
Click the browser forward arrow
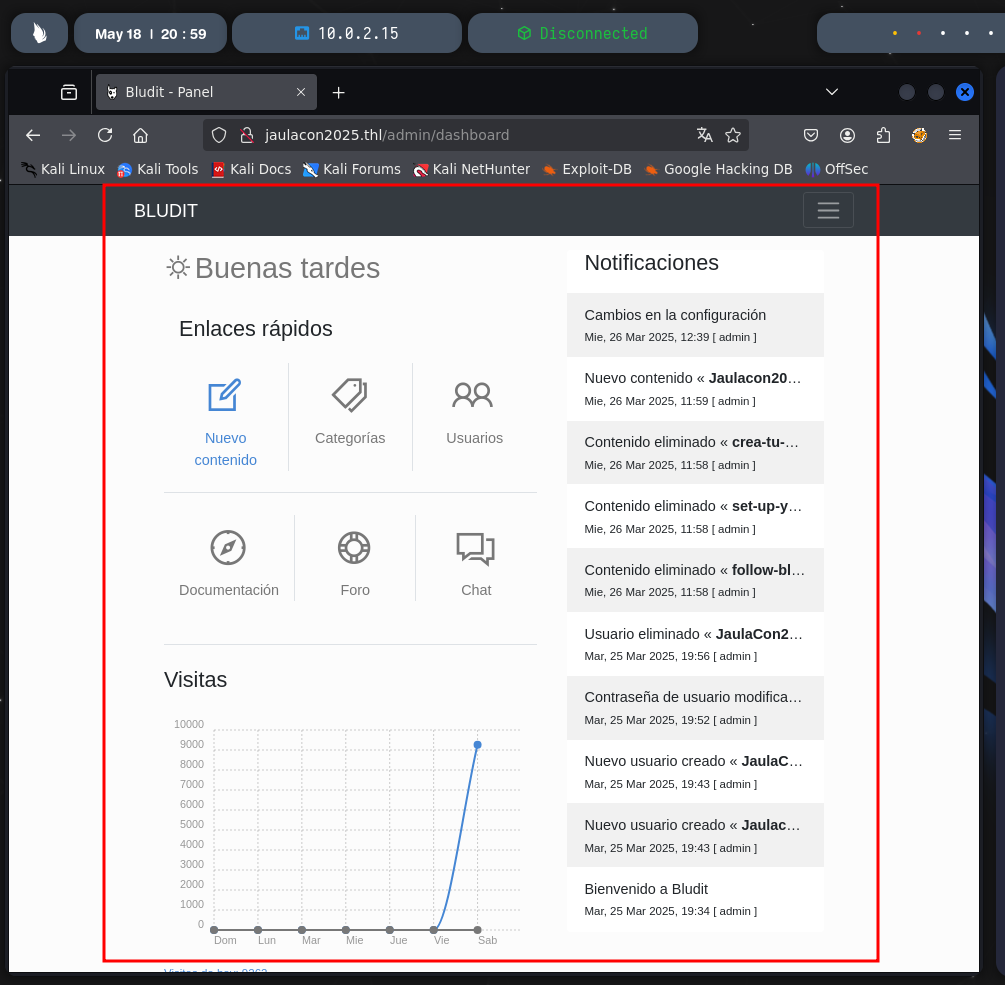[69, 135]
